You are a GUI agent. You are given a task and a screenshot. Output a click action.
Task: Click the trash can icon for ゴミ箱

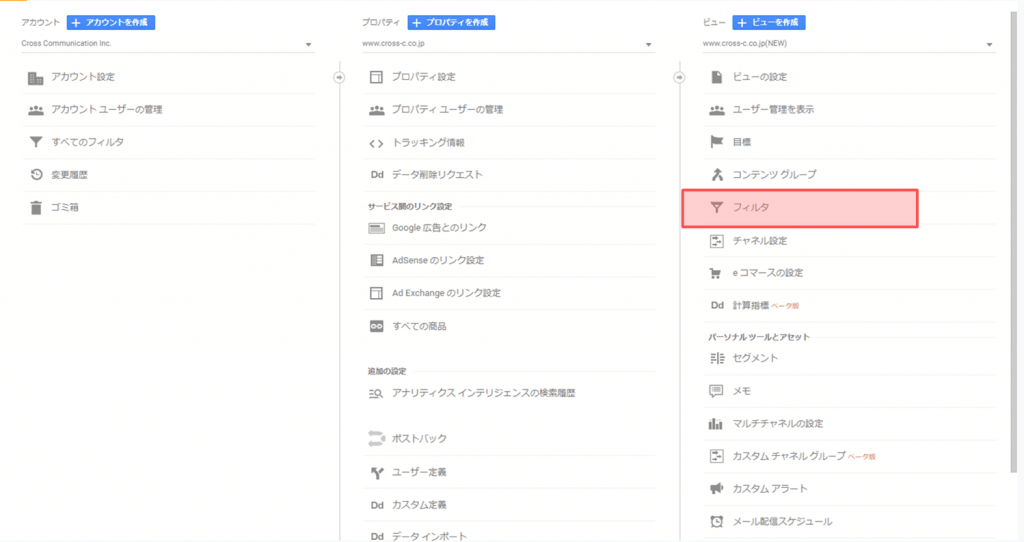coord(36,208)
